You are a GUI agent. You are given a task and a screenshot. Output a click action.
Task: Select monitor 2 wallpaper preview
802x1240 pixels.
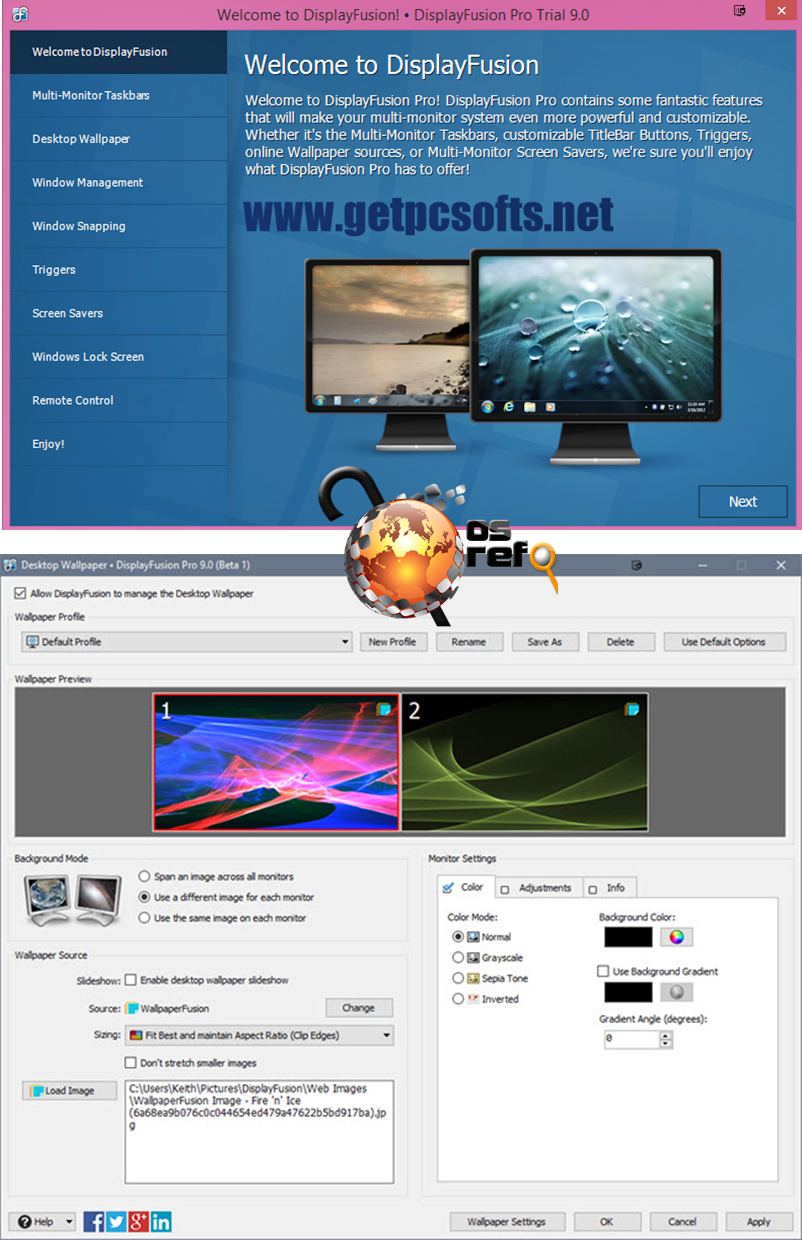pyautogui.click(x=525, y=762)
